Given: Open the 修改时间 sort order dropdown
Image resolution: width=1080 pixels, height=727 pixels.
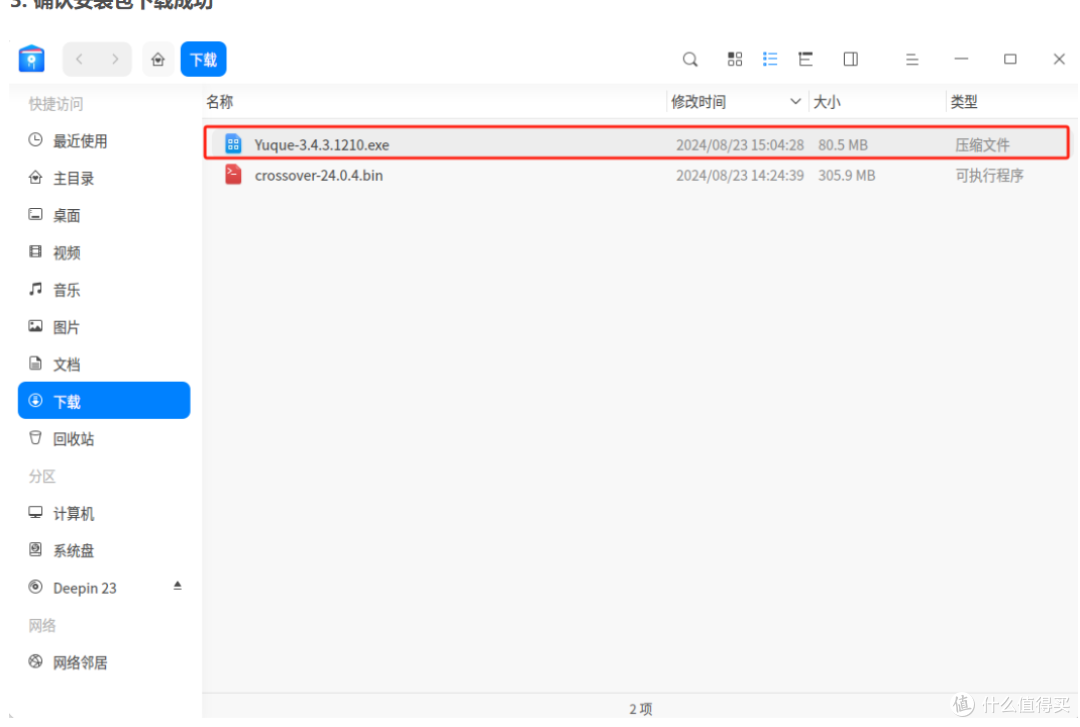Looking at the screenshot, I should (796, 101).
